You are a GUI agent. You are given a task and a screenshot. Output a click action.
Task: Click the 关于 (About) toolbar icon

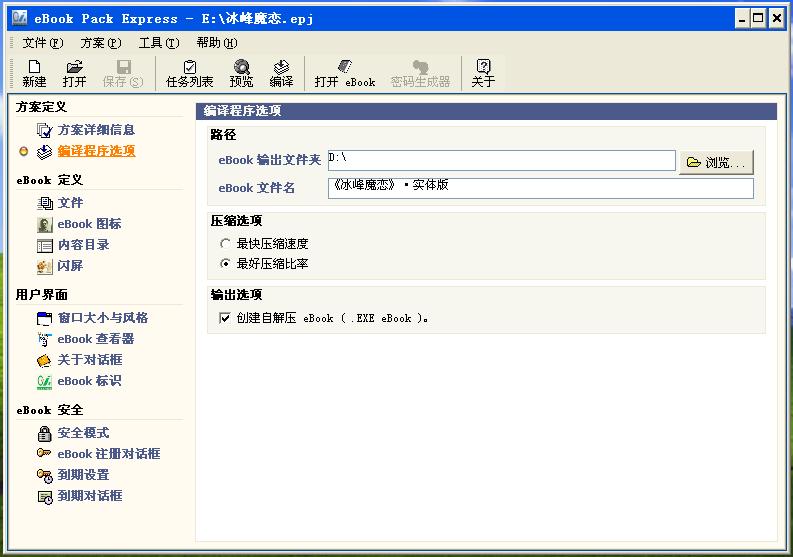coord(483,66)
